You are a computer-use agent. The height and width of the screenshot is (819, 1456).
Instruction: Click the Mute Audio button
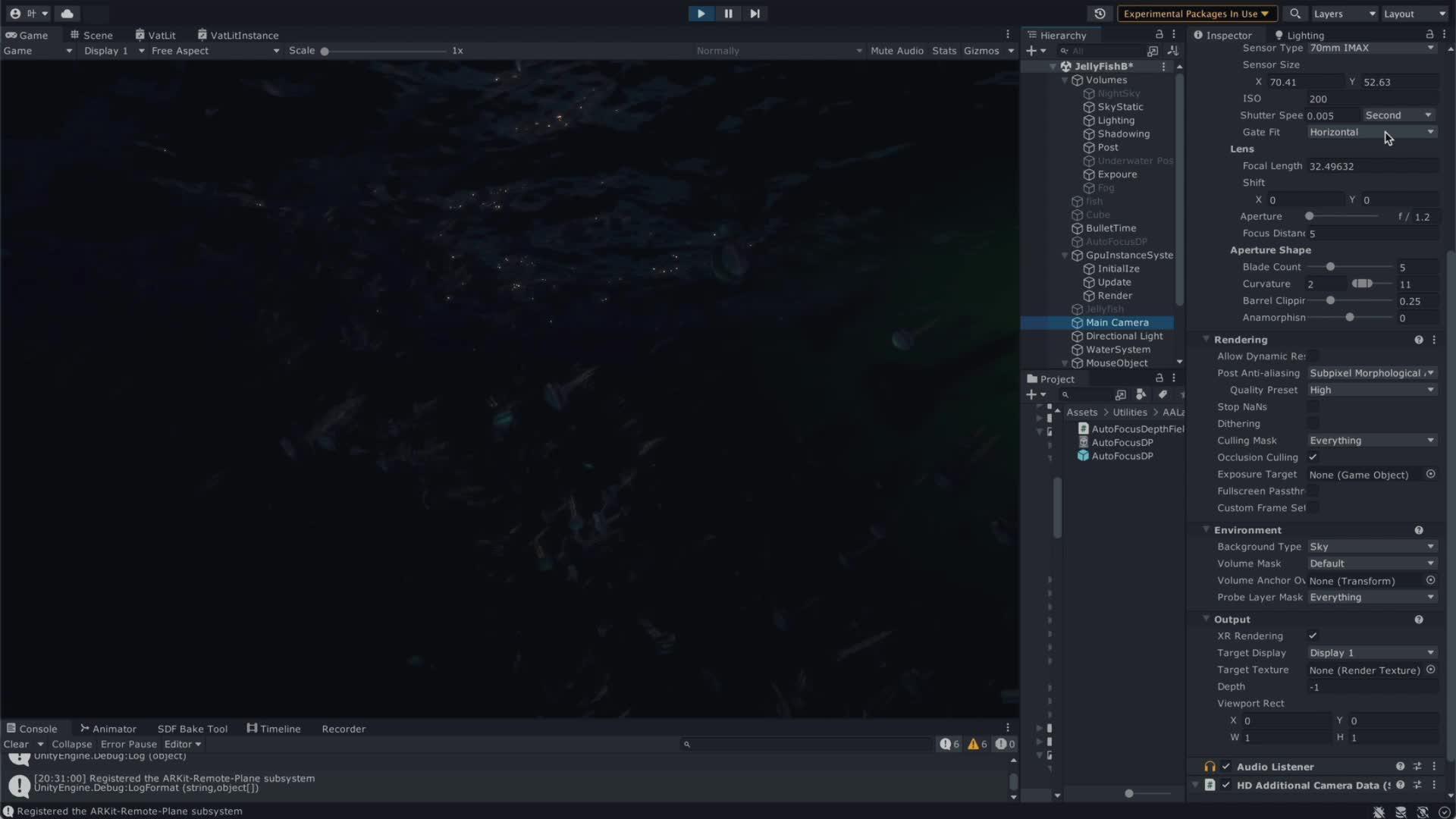tap(896, 51)
